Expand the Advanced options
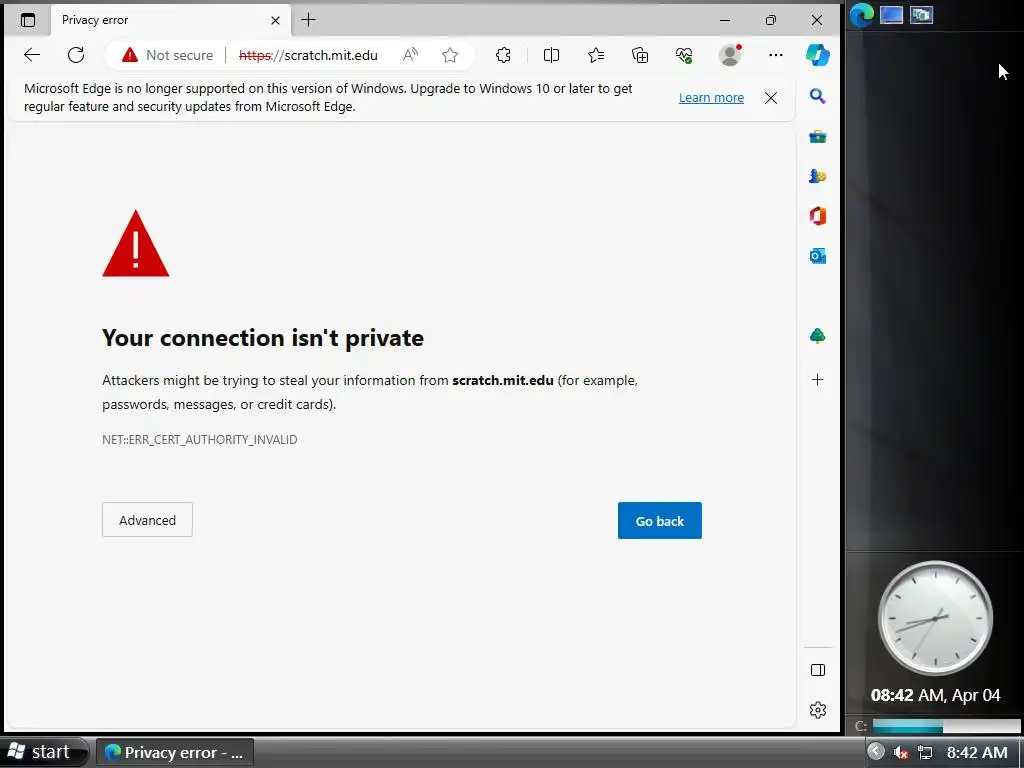The height and width of the screenshot is (768, 1024). point(147,520)
